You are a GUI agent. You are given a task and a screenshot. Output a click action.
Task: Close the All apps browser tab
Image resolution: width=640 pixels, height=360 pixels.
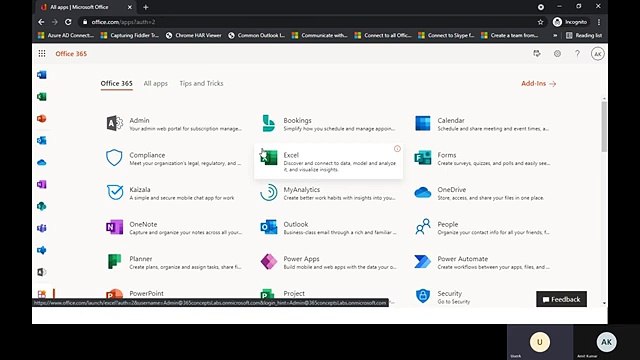tap(129, 7)
